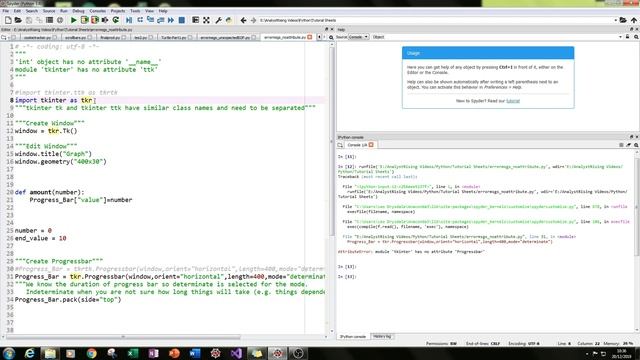Switch to the TurtlePart1.py editor tab
Screen dimensions: 640x360
pos(174,37)
